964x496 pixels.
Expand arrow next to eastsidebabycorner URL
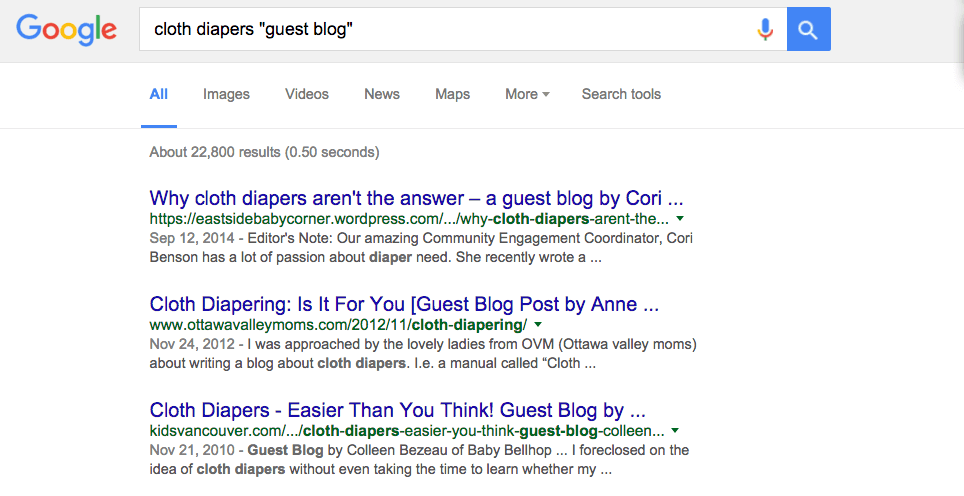point(680,219)
